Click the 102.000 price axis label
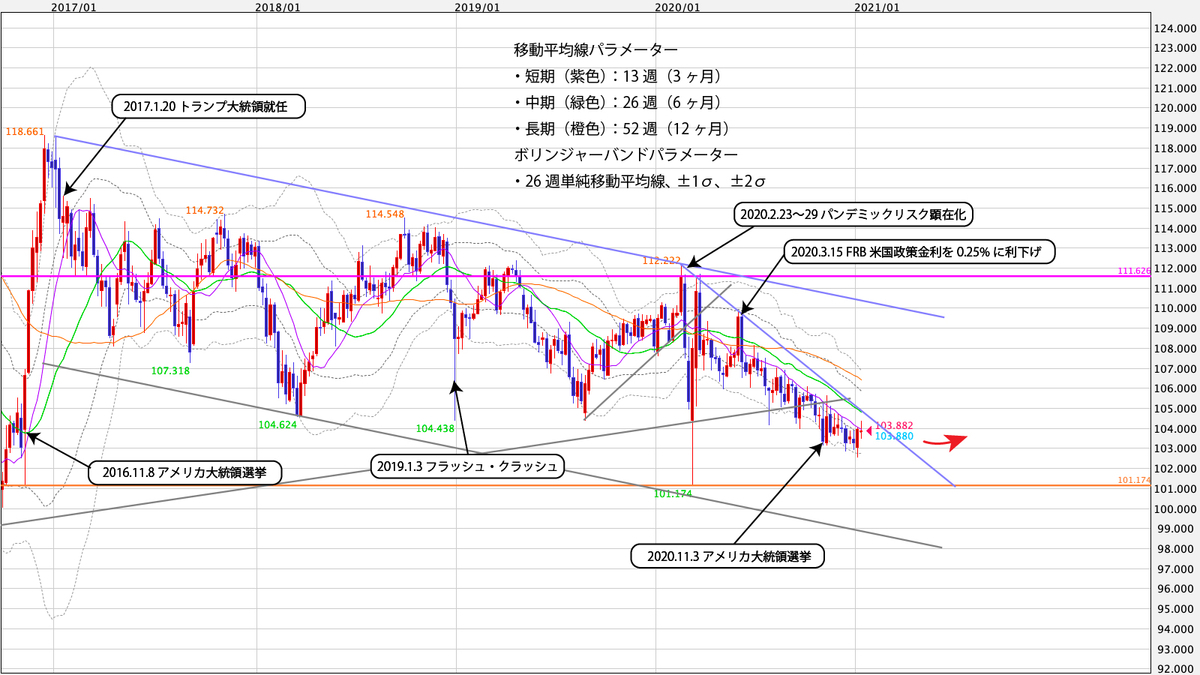 pyautogui.click(x=1173, y=469)
